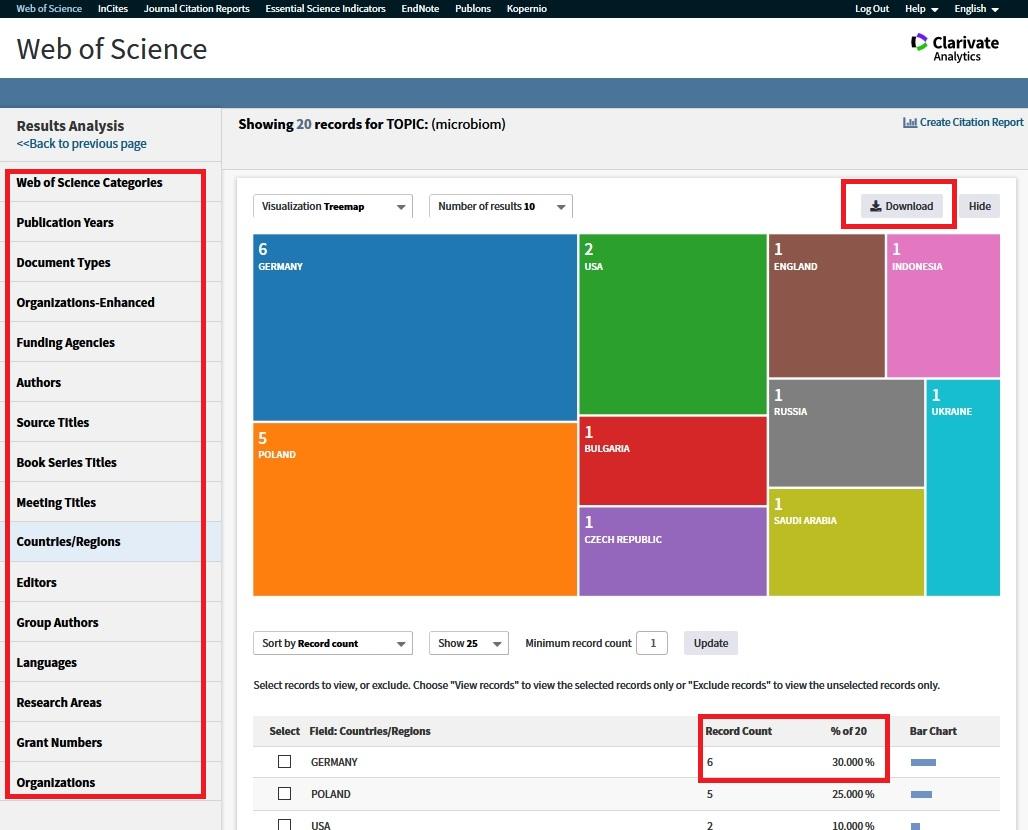Click the Bar Chart column header

click(x=933, y=731)
